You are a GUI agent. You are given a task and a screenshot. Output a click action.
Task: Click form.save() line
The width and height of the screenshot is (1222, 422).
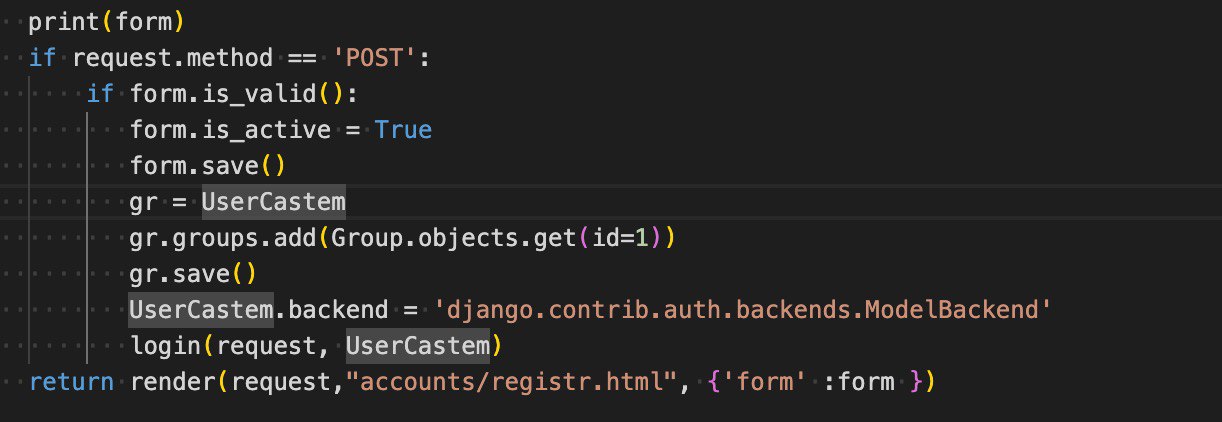[x=208, y=165]
